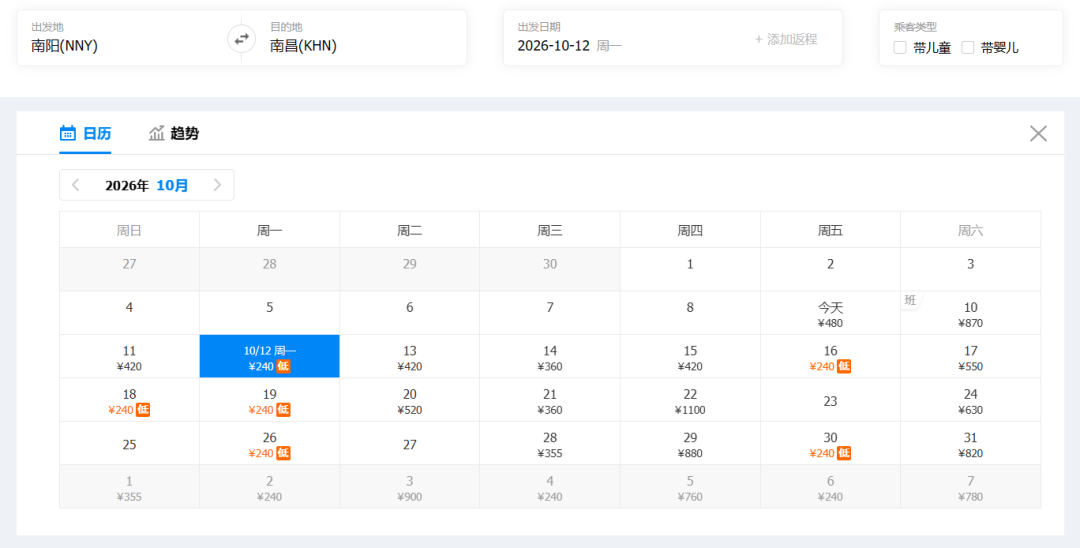1080x548 pixels.
Task: Click the calendar icon on 日历 tab
Action: coord(68,133)
